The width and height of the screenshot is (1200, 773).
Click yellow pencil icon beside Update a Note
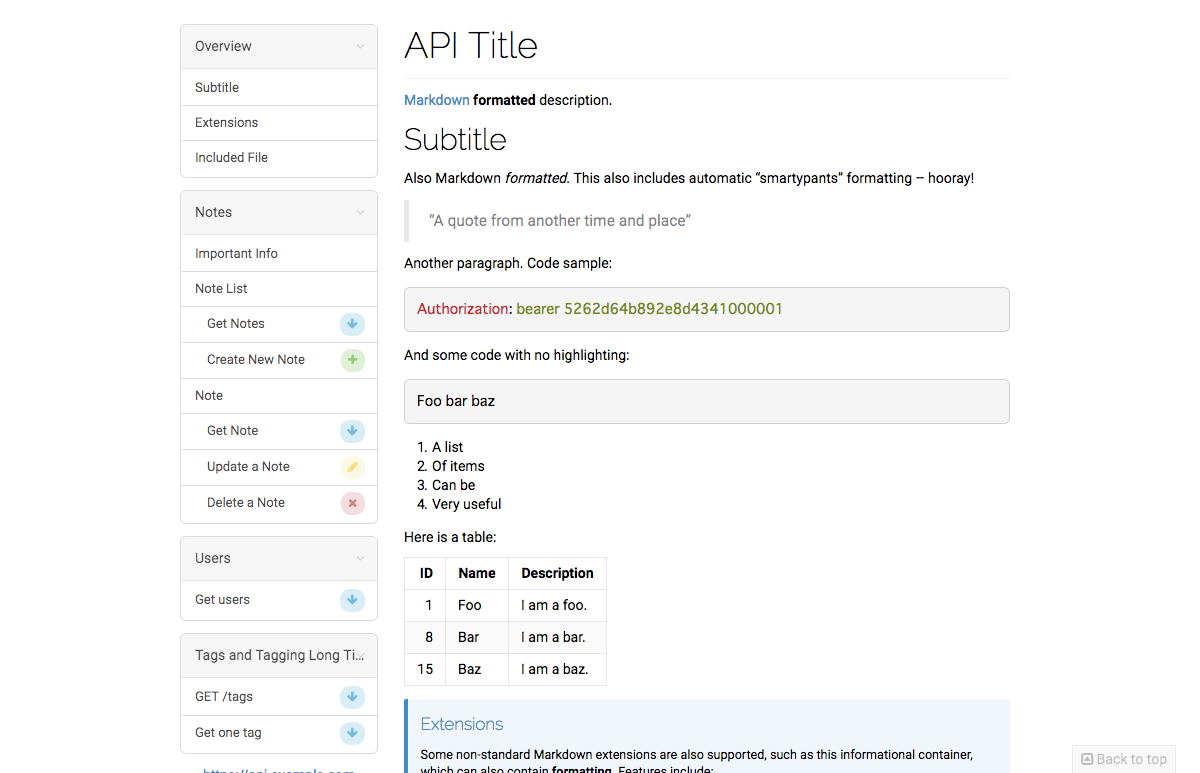(x=352, y=467)
